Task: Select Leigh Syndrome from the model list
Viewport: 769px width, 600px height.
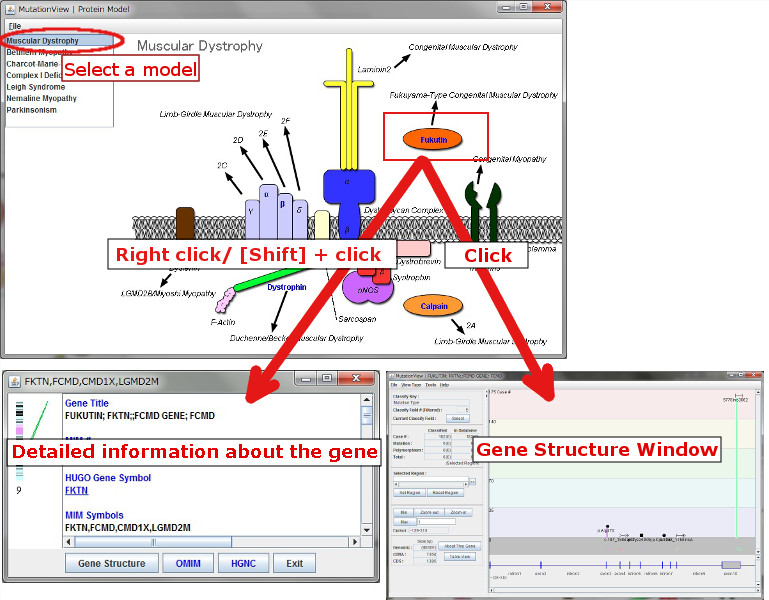Action: click(36, 87)
